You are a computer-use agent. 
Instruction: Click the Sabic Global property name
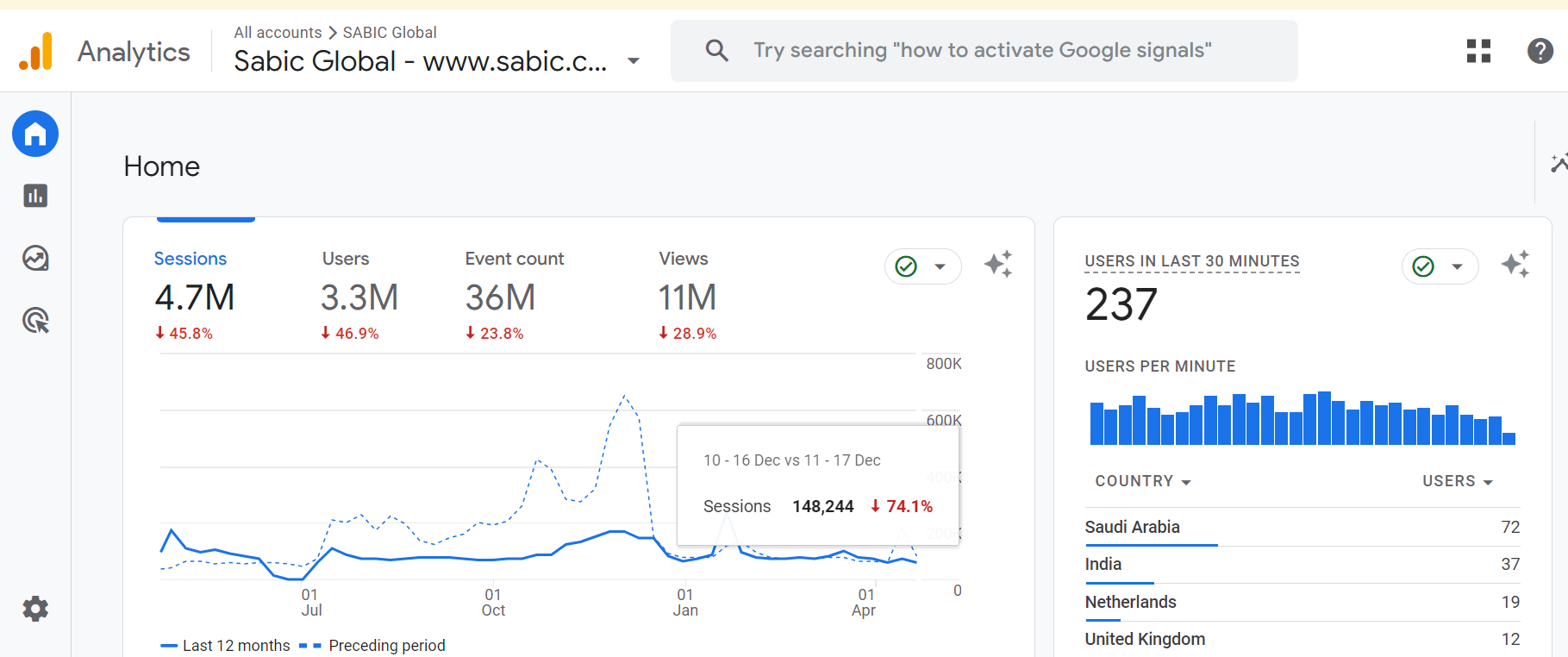tap(421, 61)
